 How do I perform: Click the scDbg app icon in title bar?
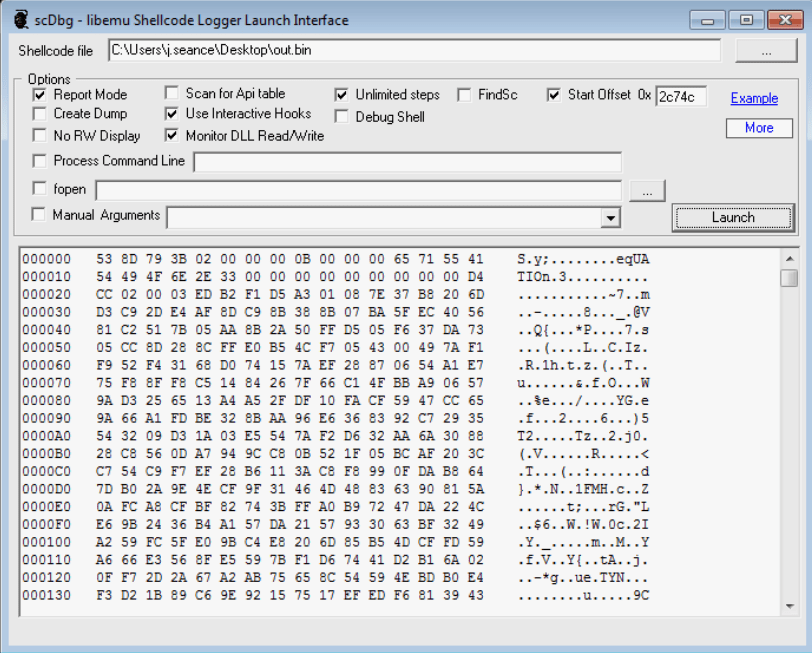[x=21, y=20]
